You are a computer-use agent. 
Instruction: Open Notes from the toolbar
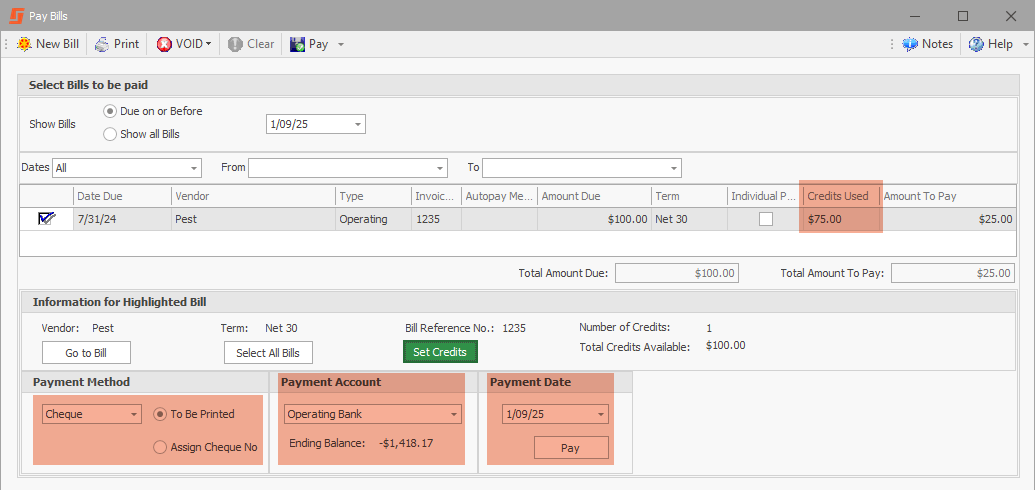(x=910, y=44)
